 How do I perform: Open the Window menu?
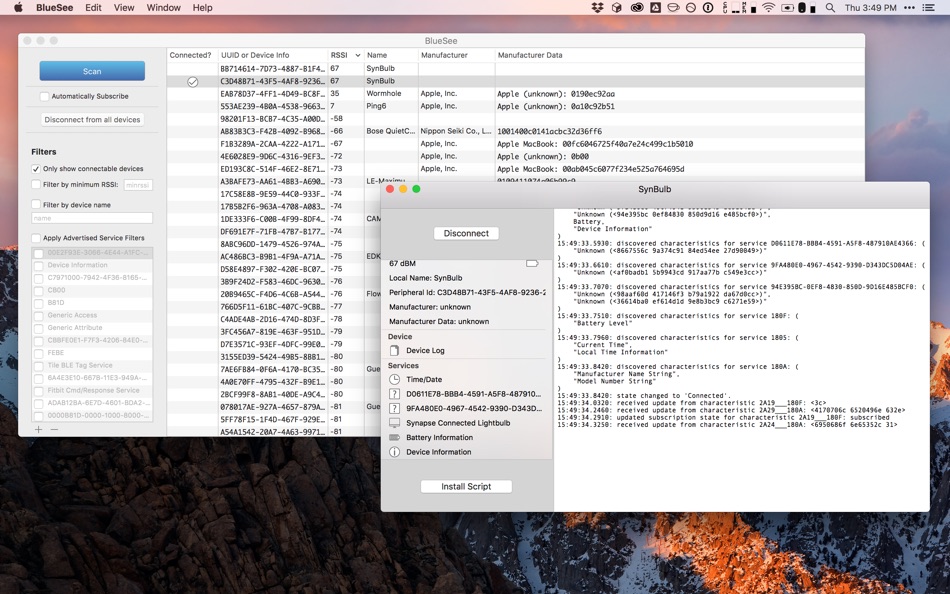[163, 8]
